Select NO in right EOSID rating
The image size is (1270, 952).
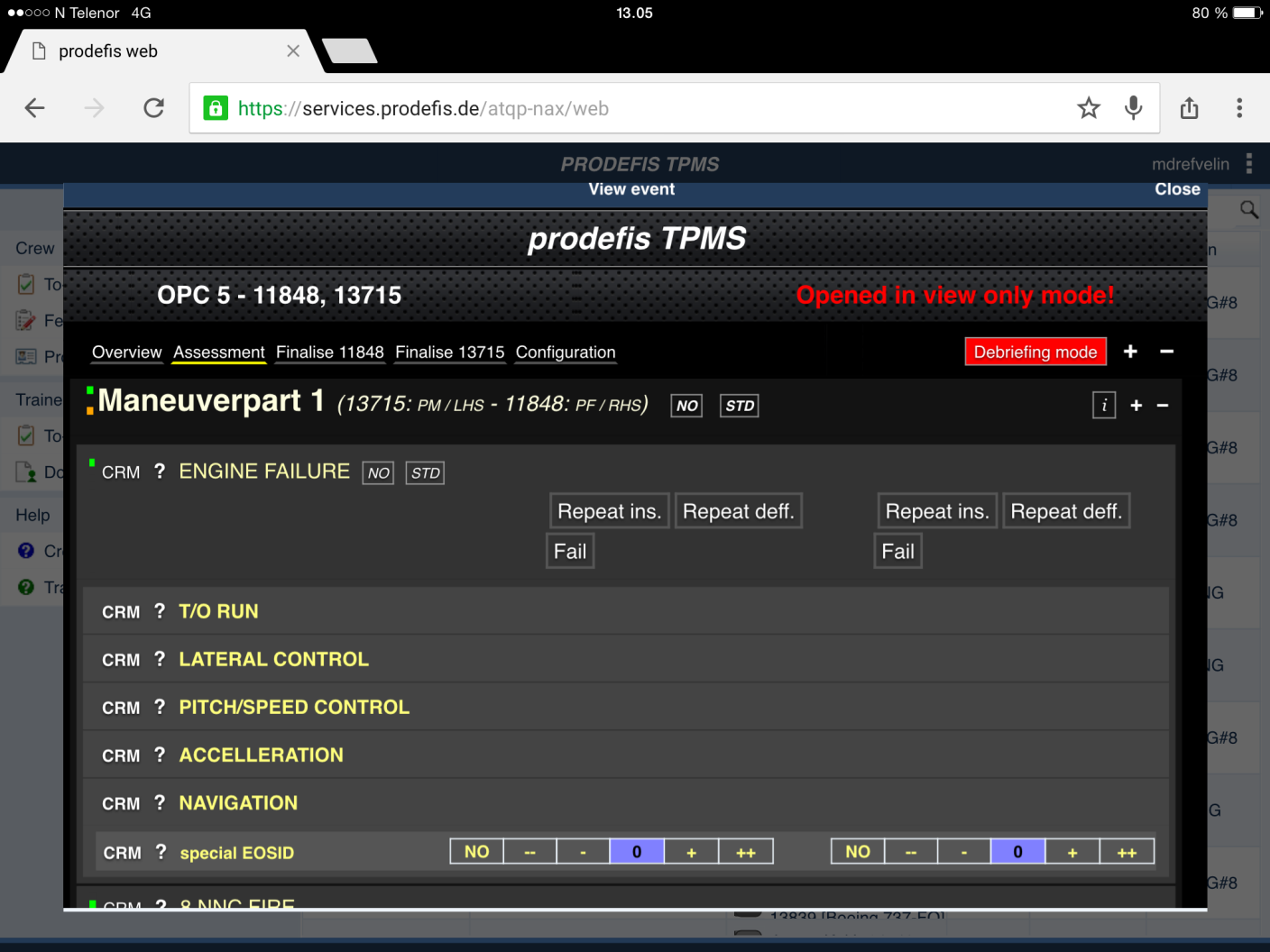point(858,852)
